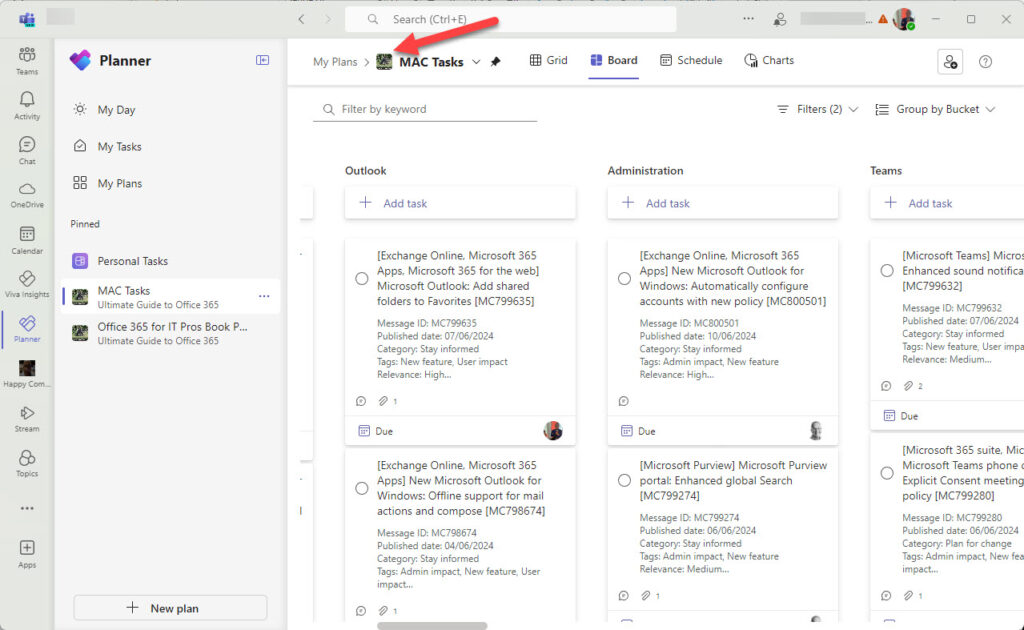The image size is (1024, 630).
Task: Open settings and more ellipsis in title bar
Action: [x=748, y=19]
